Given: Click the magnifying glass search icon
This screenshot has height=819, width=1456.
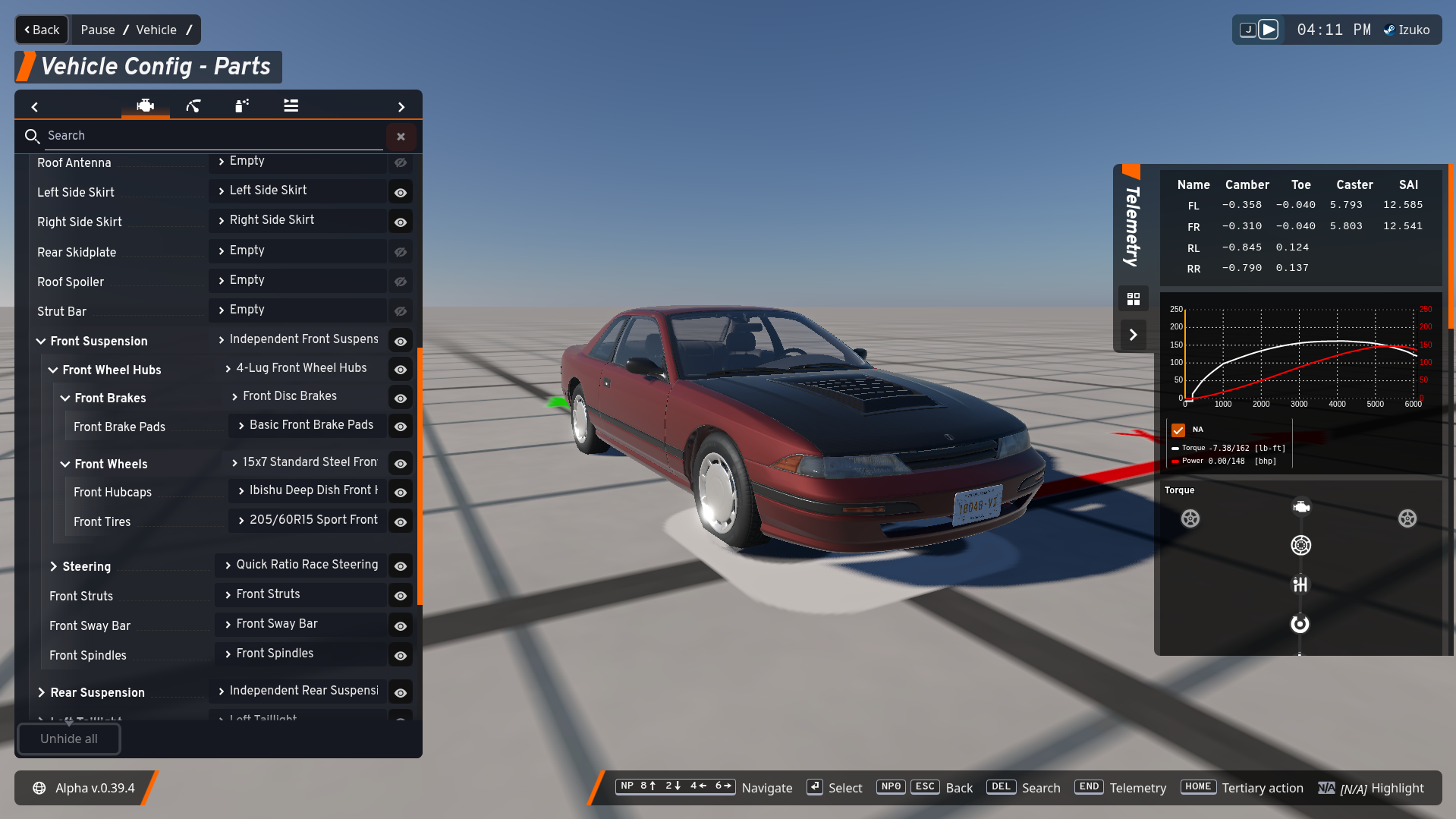Looking at the screenshot, I should pyautogui.click(x=32, y=136).
